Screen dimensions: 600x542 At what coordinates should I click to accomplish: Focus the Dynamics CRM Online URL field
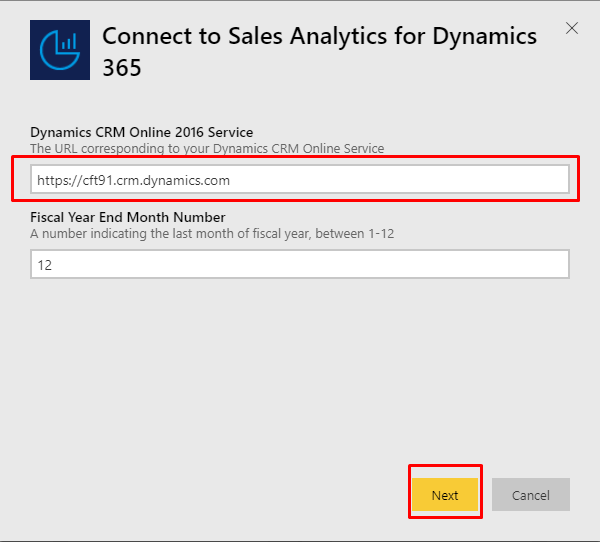tap(300, 180)
